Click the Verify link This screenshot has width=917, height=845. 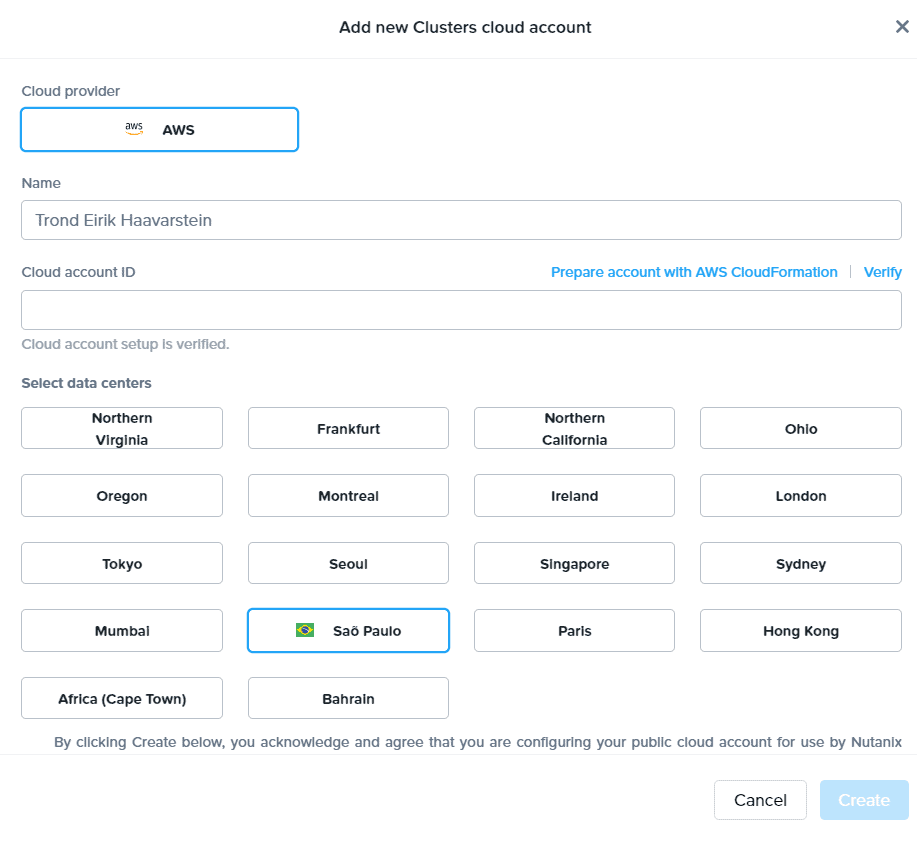(x=882, y=272)
